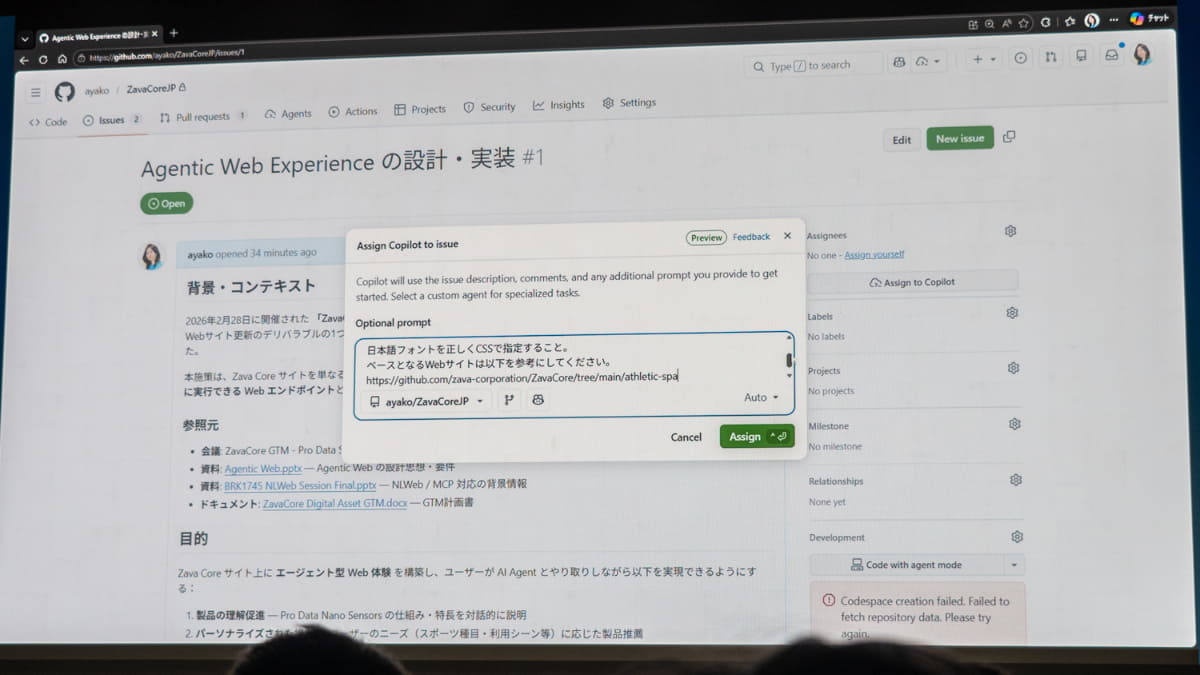Click the Assign yourself link

pyautogui.click(x=874, y=255)
